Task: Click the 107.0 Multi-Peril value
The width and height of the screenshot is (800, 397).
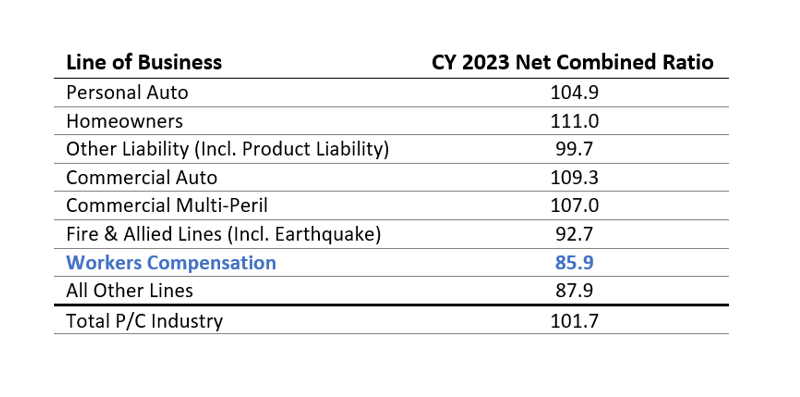Action: pos(574,206)
